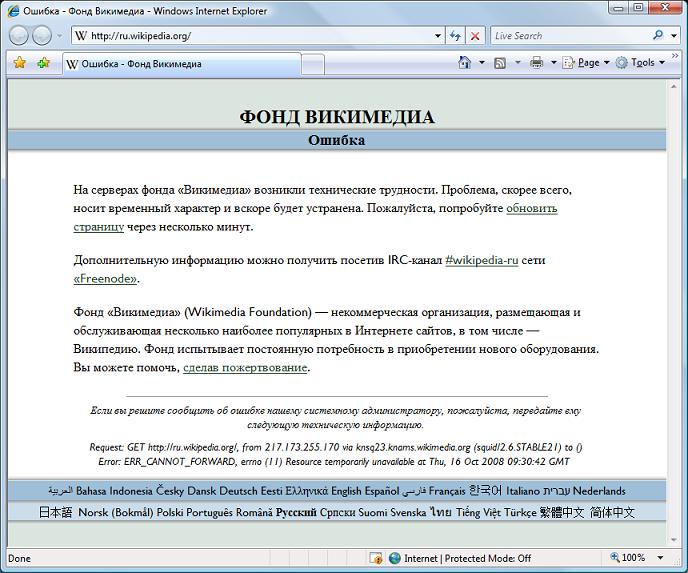Select Suomi language link

pyautogui.click(x=373, y=512)
